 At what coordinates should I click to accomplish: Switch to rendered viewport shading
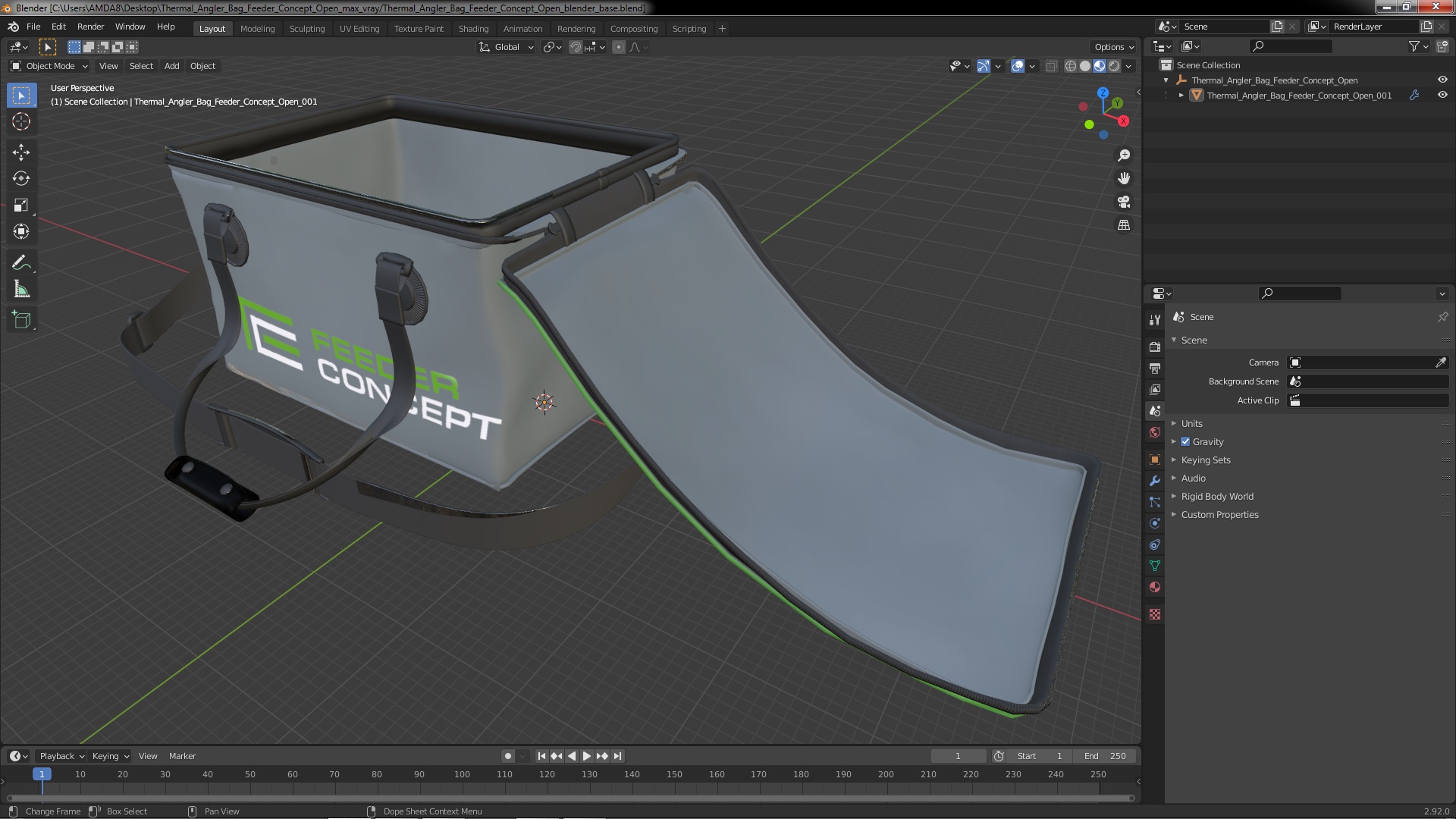[x=1114, y=66]
